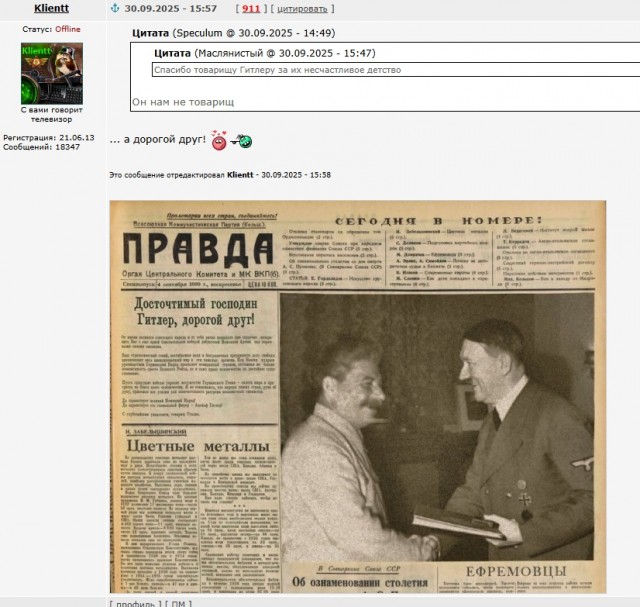Click the edited-by Klientt notice
Image resolution: width=640 pixels, height=607 pixels.
point(220,175)
